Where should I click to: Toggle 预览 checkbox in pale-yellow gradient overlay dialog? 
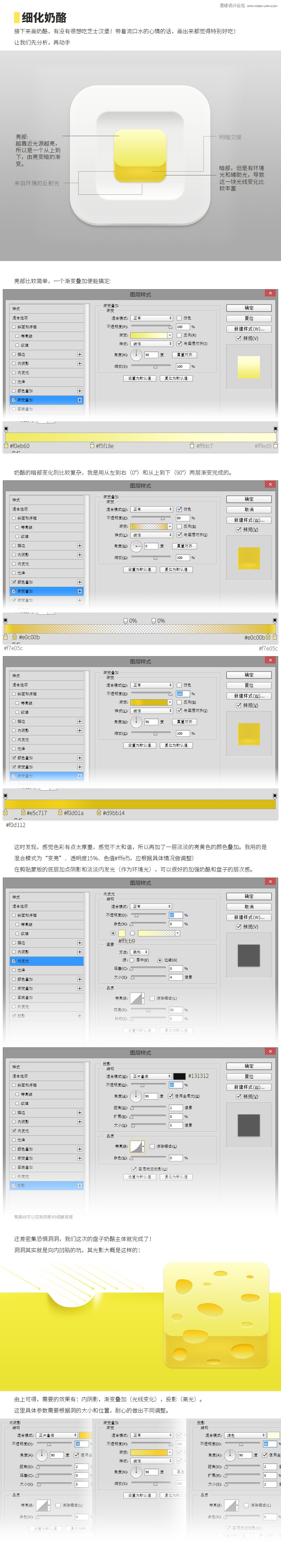click(239, 338)
